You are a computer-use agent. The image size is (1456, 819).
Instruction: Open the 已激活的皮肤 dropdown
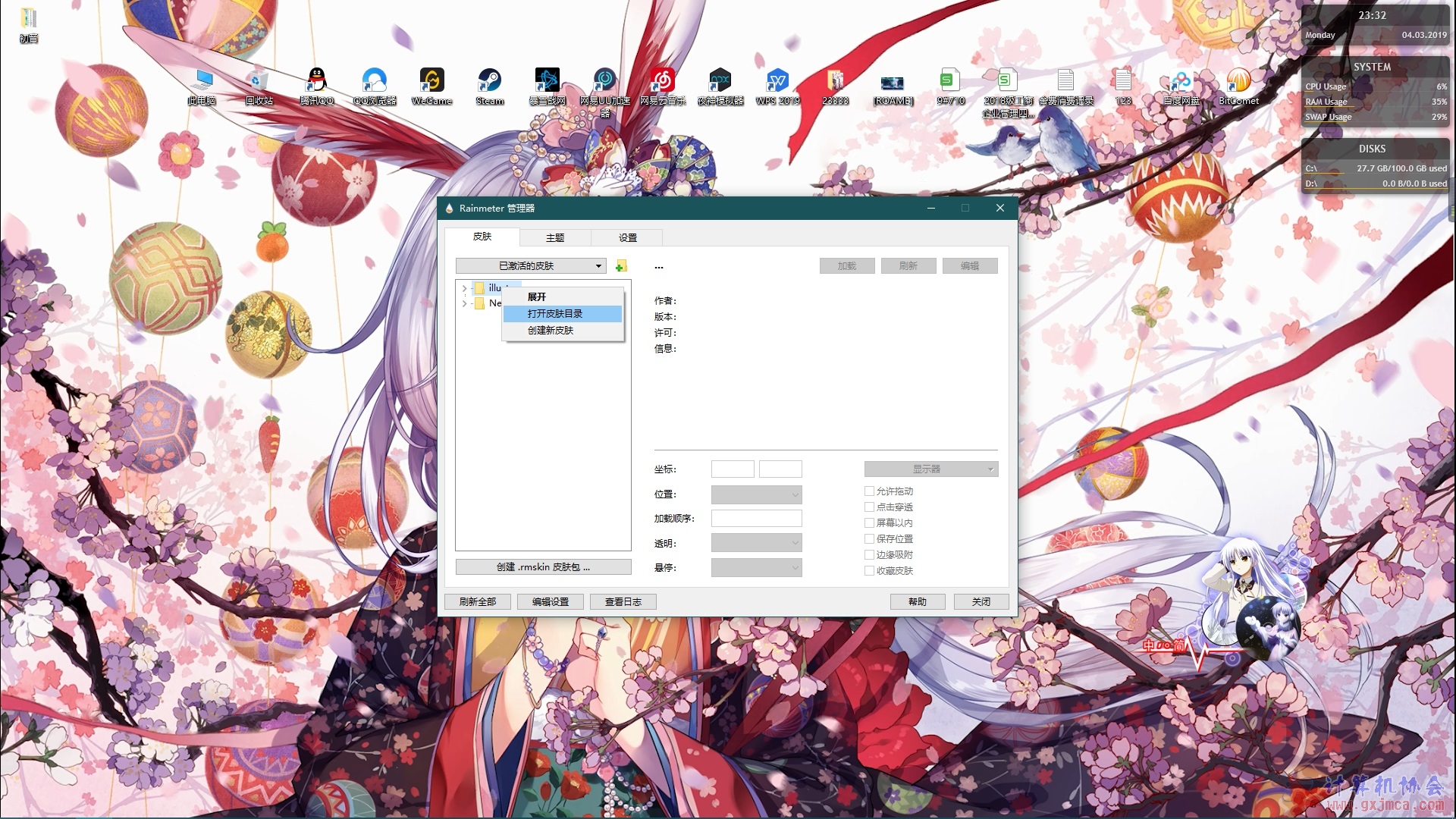click(x=531, y=266)
